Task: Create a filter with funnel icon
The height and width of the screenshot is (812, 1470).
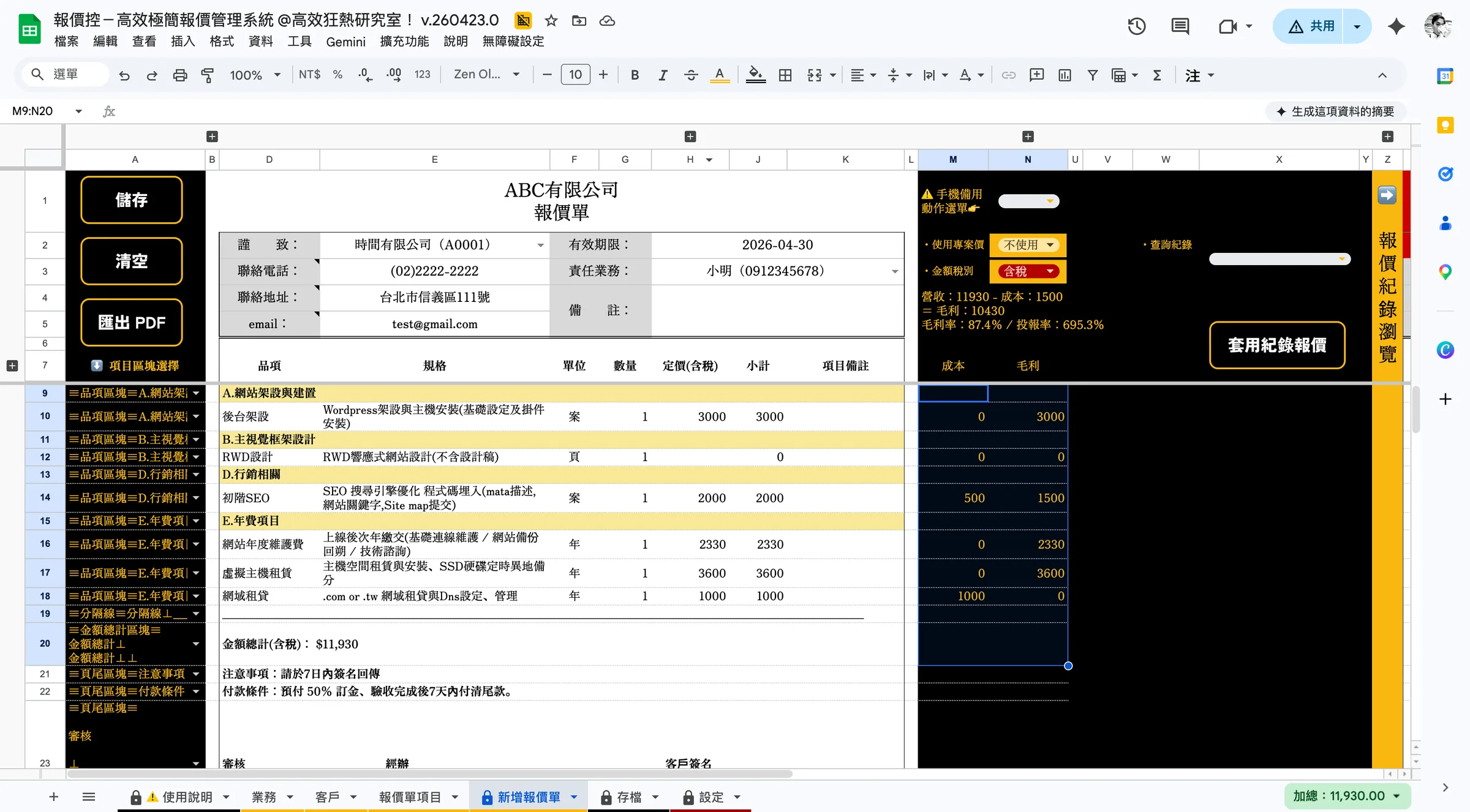Action: [1092, 75]
